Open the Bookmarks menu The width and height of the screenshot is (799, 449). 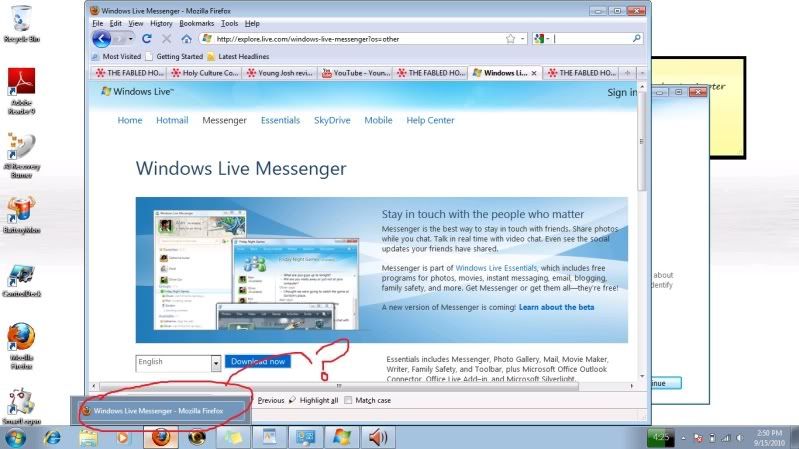point(197,23)
